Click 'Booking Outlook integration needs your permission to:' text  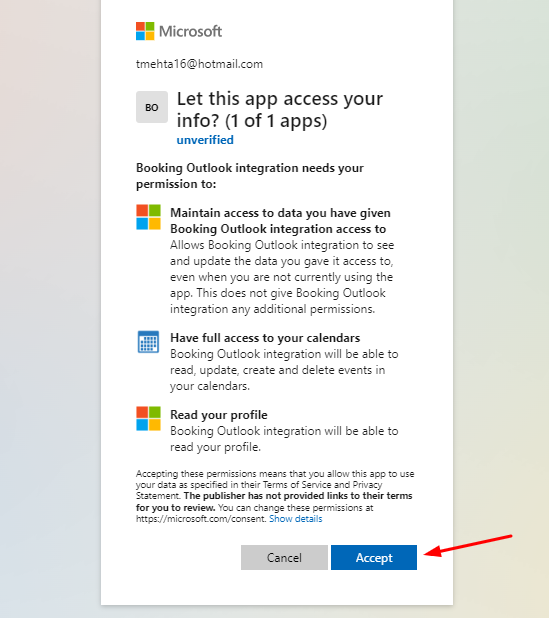[250, 176]
